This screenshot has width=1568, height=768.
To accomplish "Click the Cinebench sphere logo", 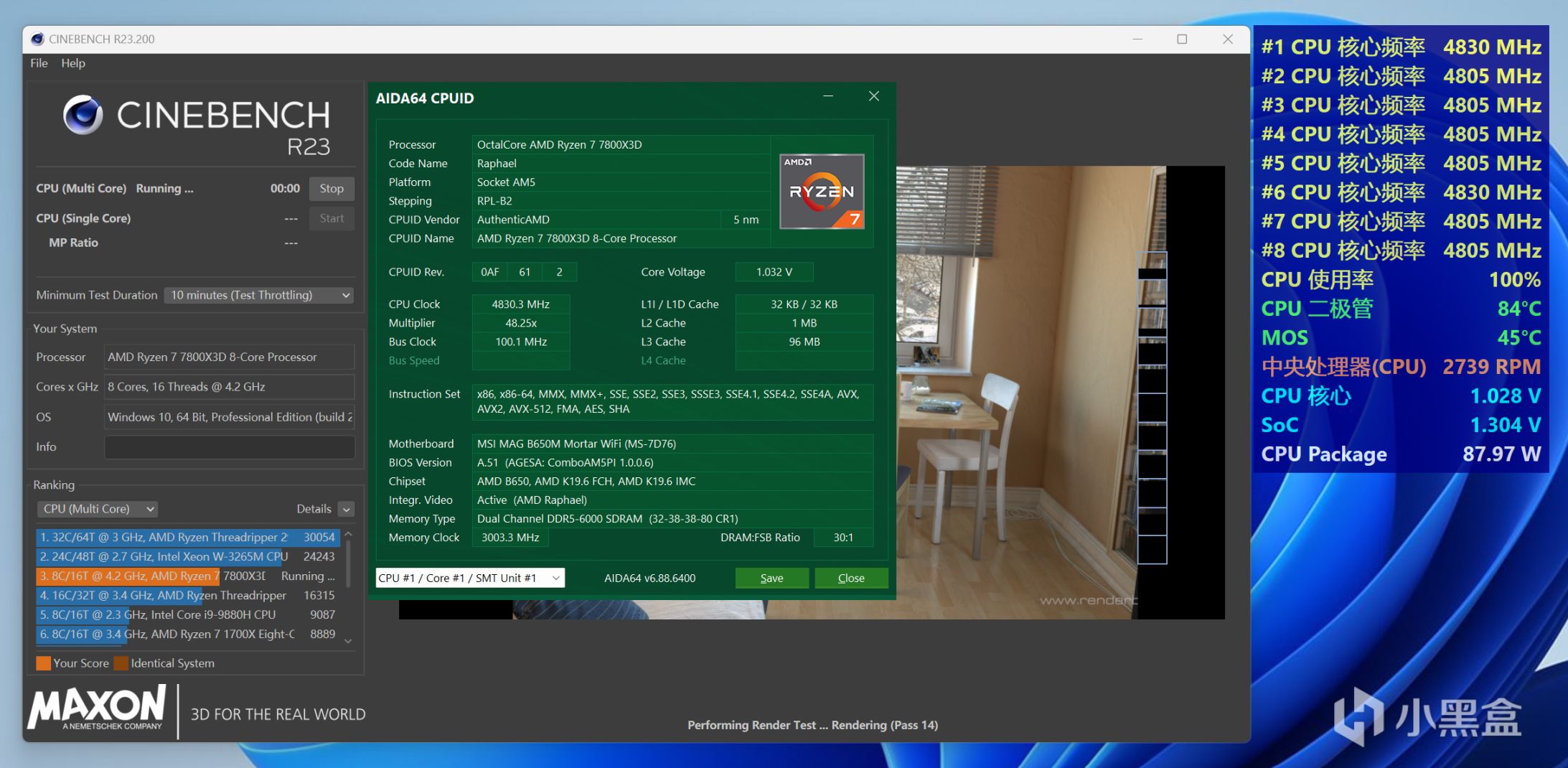I will pyautogui.click(x=83, y=115).
